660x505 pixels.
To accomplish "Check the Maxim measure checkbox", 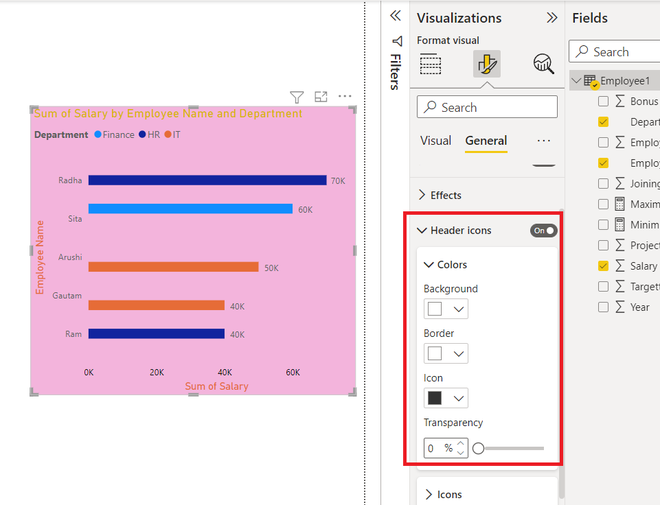I will point(603,204).
